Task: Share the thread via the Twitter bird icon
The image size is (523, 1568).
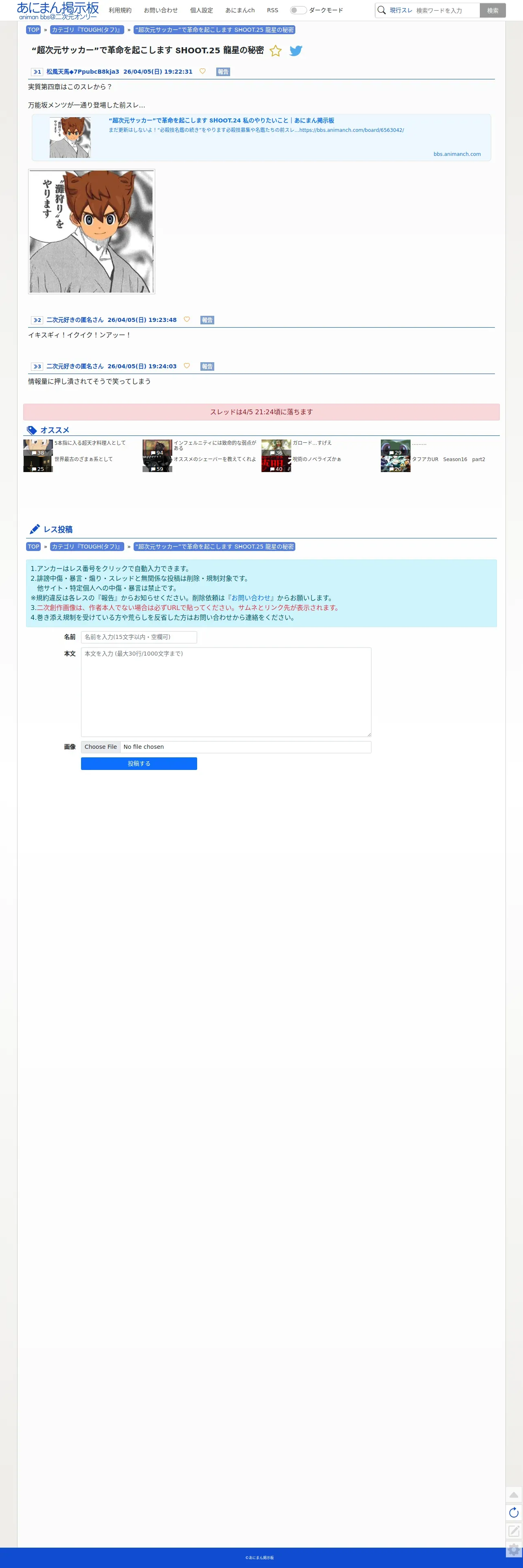Action: (x=296, y=51)
